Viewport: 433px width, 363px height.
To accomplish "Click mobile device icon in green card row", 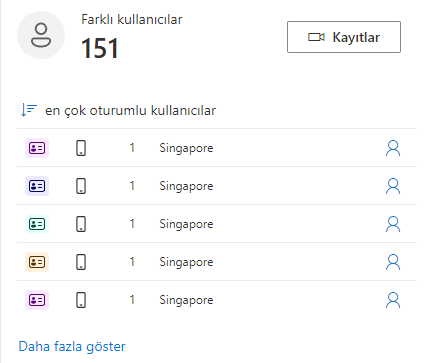I will [x=81, y=224].
